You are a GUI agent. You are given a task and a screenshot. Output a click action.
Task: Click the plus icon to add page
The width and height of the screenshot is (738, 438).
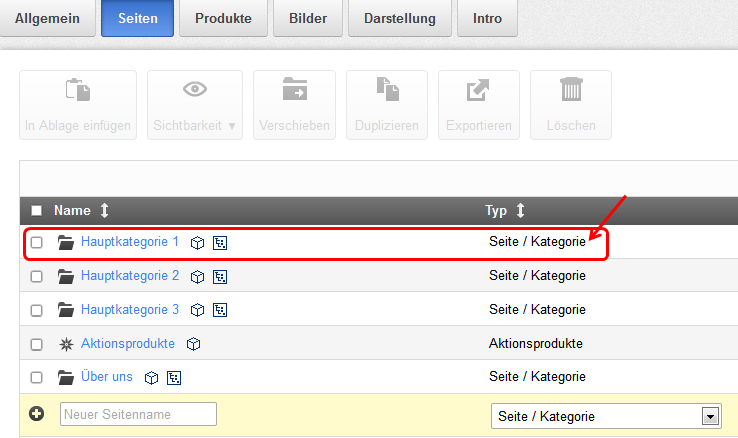(37, 414)
